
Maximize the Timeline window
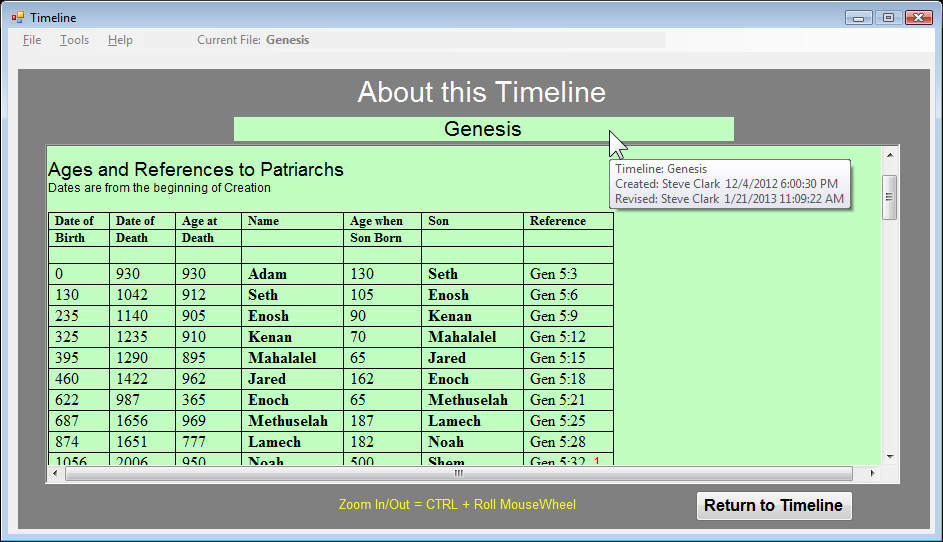[x=887, y=17]
